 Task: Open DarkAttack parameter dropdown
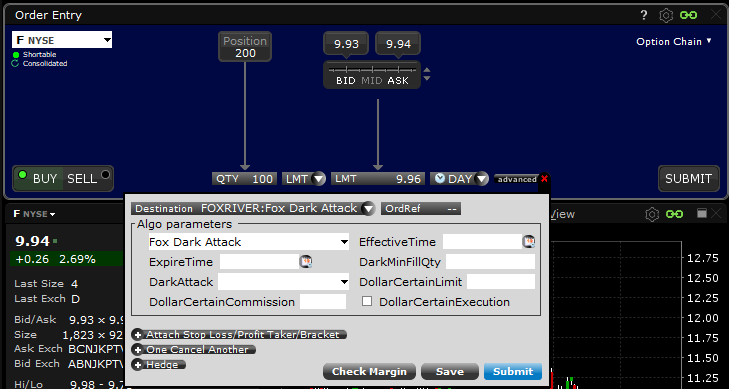(283, 282)
